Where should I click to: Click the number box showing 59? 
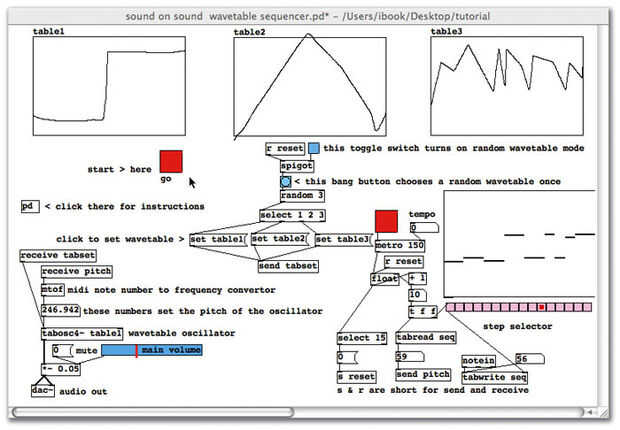(x=410, y=357)
